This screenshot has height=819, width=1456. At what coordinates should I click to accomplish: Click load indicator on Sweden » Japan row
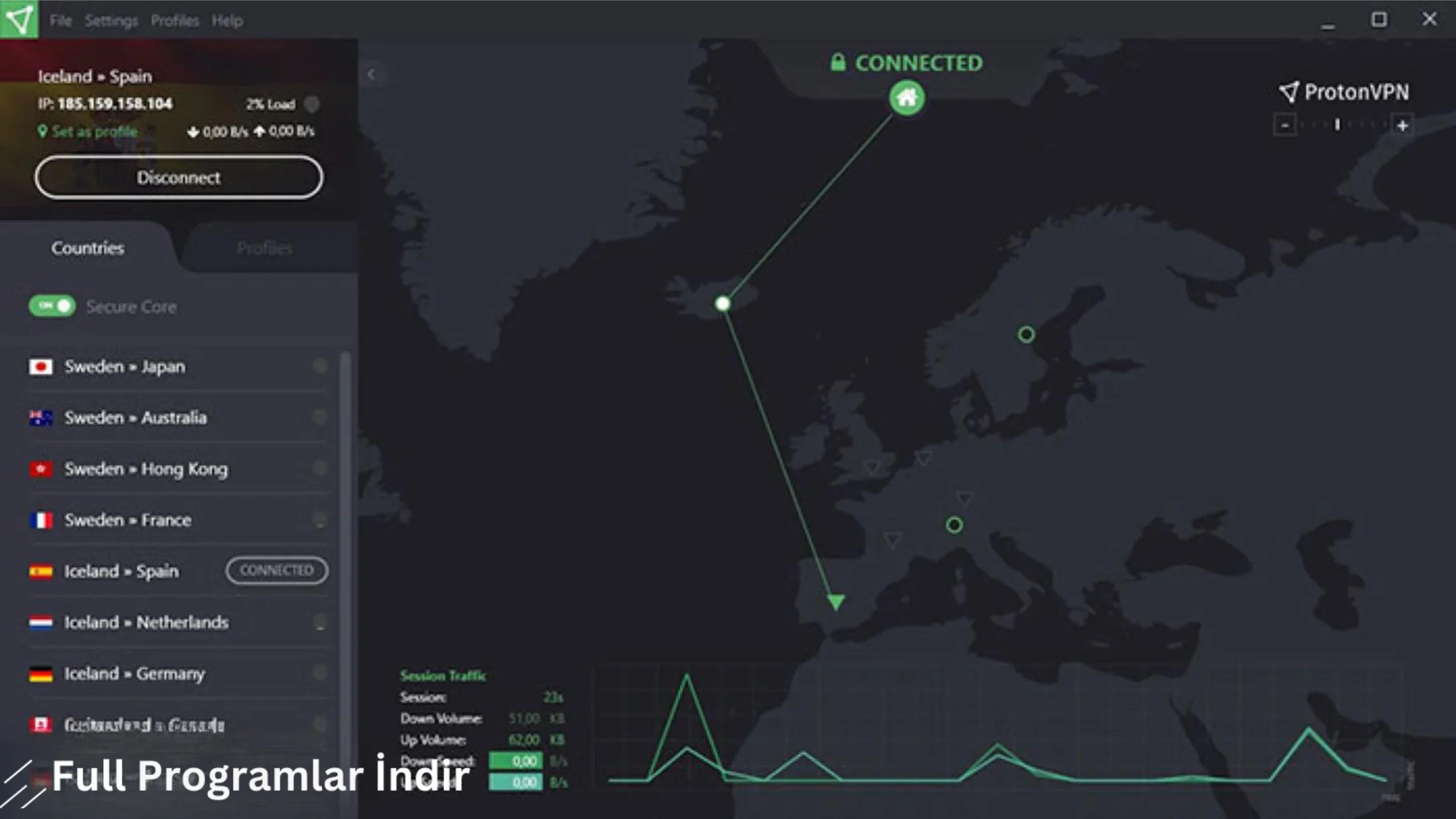pyautogui.click(x=320, y=365)
